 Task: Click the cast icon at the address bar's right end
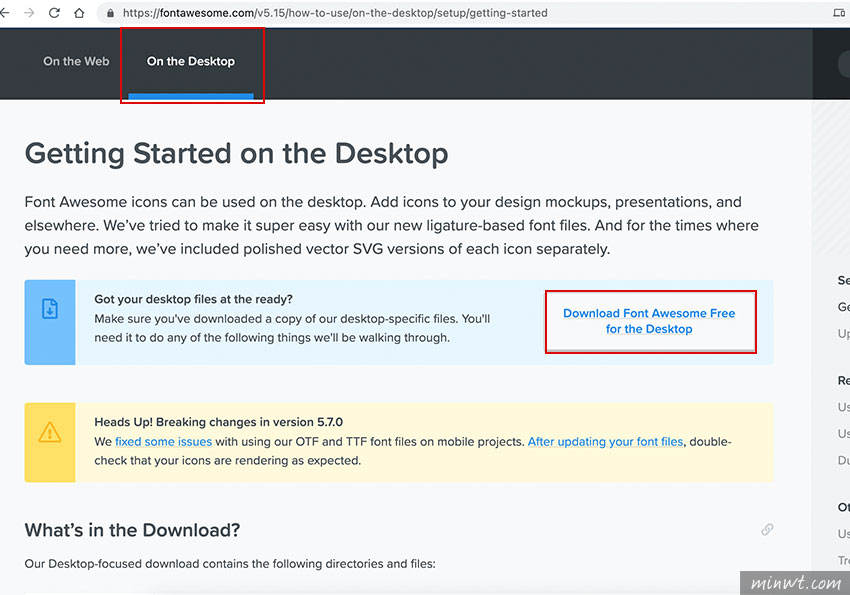pos(839,12)
